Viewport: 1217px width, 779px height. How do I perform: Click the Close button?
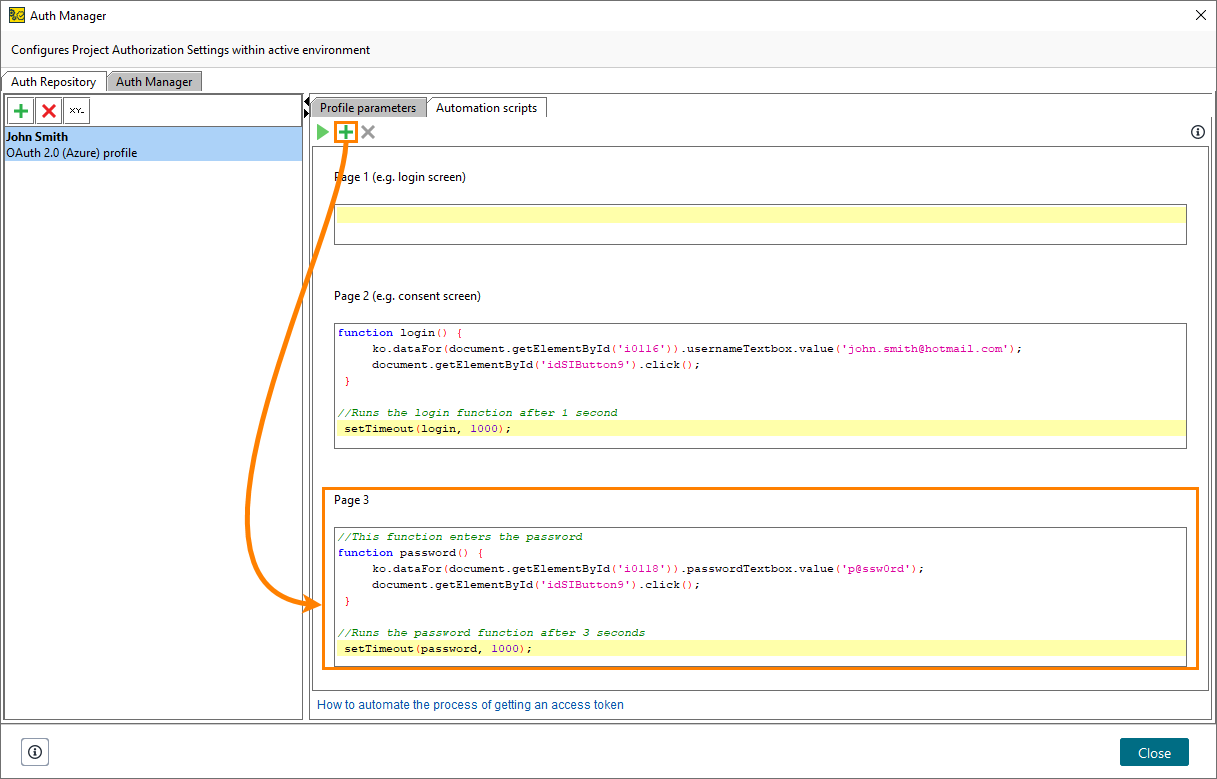click(1154, 751)
